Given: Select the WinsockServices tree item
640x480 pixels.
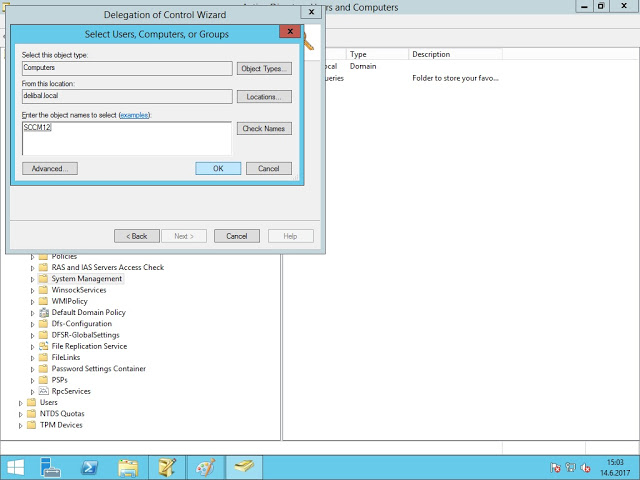Looking at the screenshot, I should tap(78, 290).
